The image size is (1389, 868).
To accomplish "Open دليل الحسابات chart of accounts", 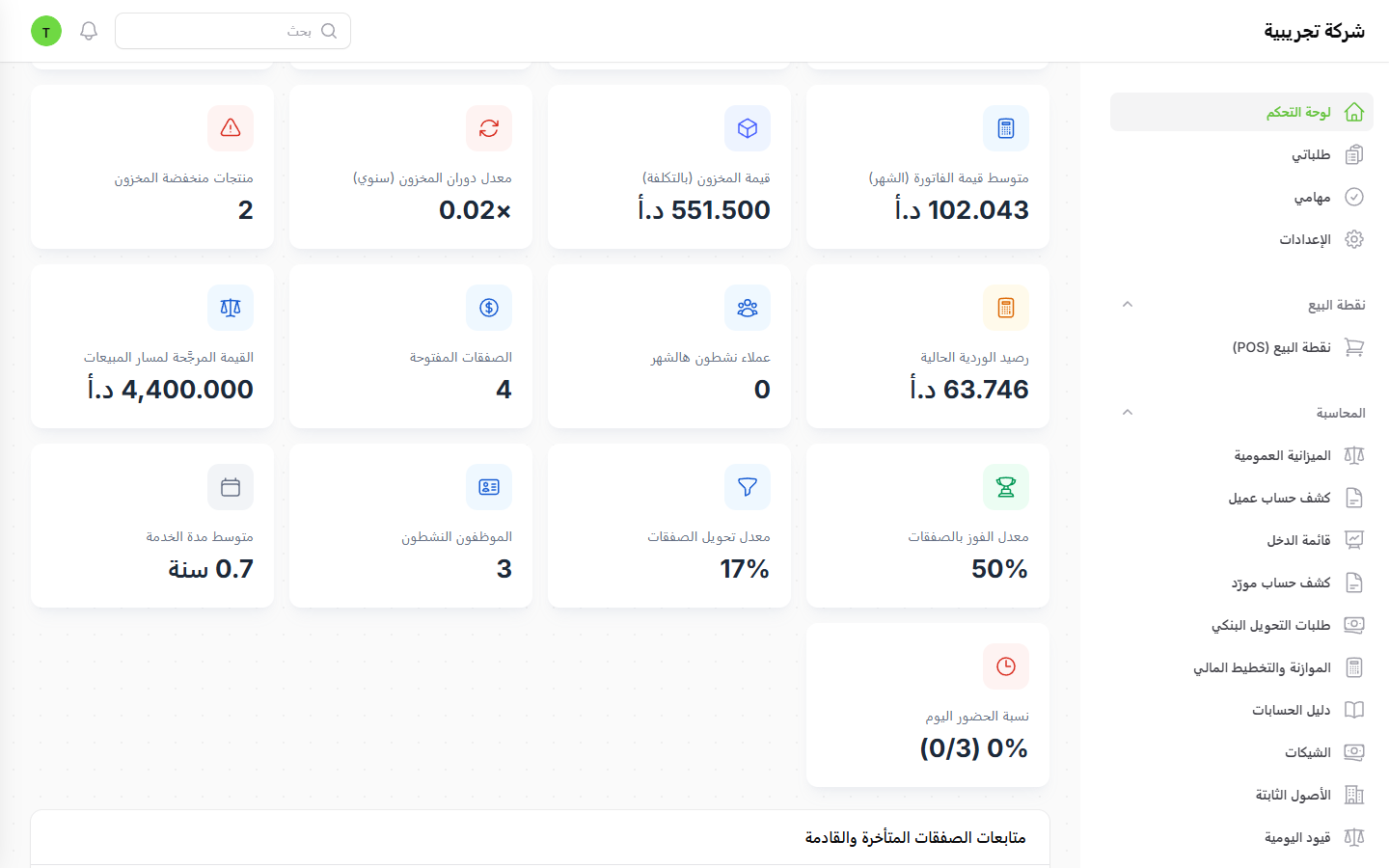I will 1241,710.
